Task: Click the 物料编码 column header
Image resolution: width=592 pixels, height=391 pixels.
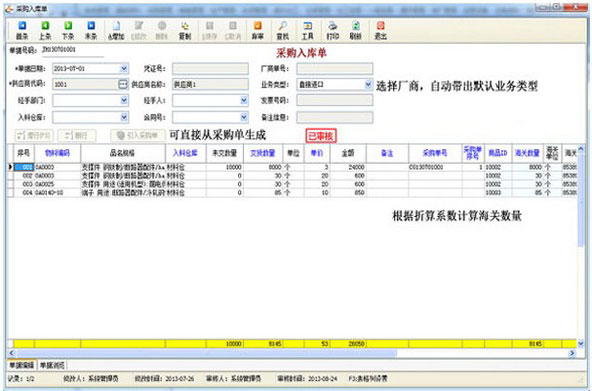Action: 57,153
